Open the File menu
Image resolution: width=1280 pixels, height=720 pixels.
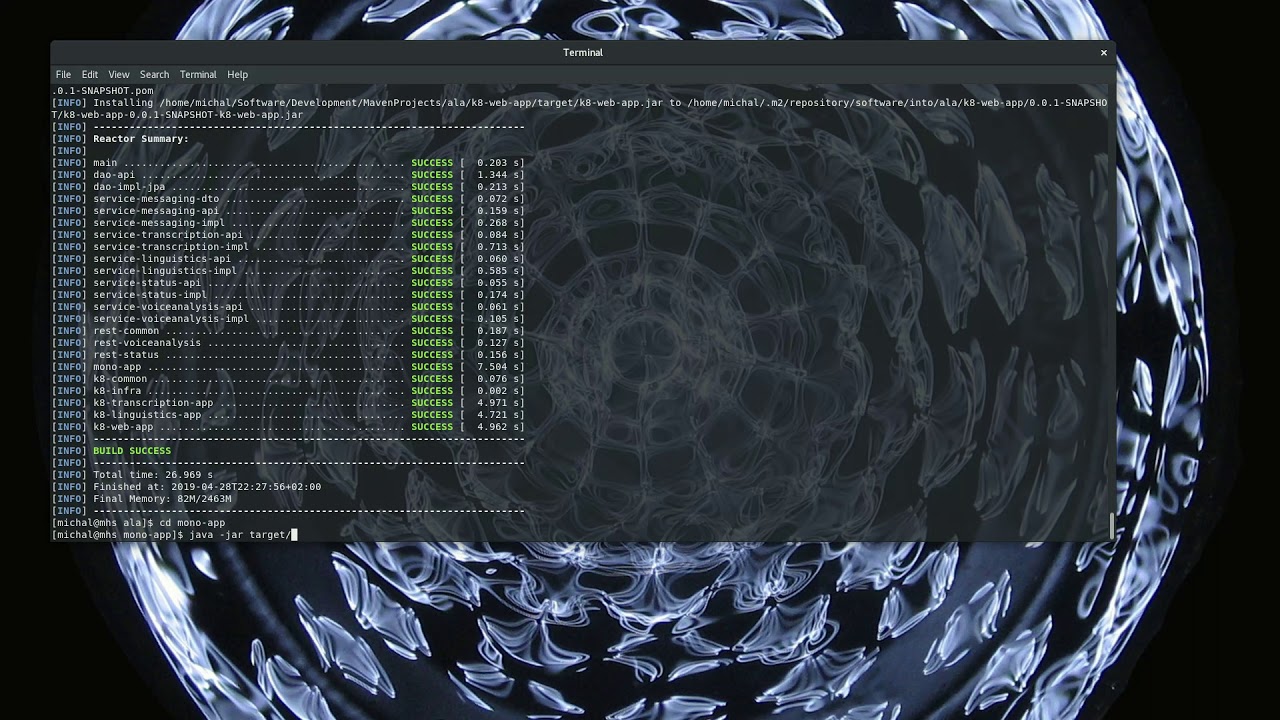[x=63, y=74]
